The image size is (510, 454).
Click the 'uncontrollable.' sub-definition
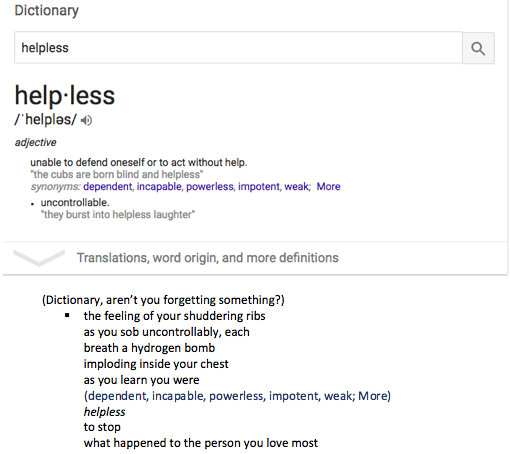tap(75, 202)
